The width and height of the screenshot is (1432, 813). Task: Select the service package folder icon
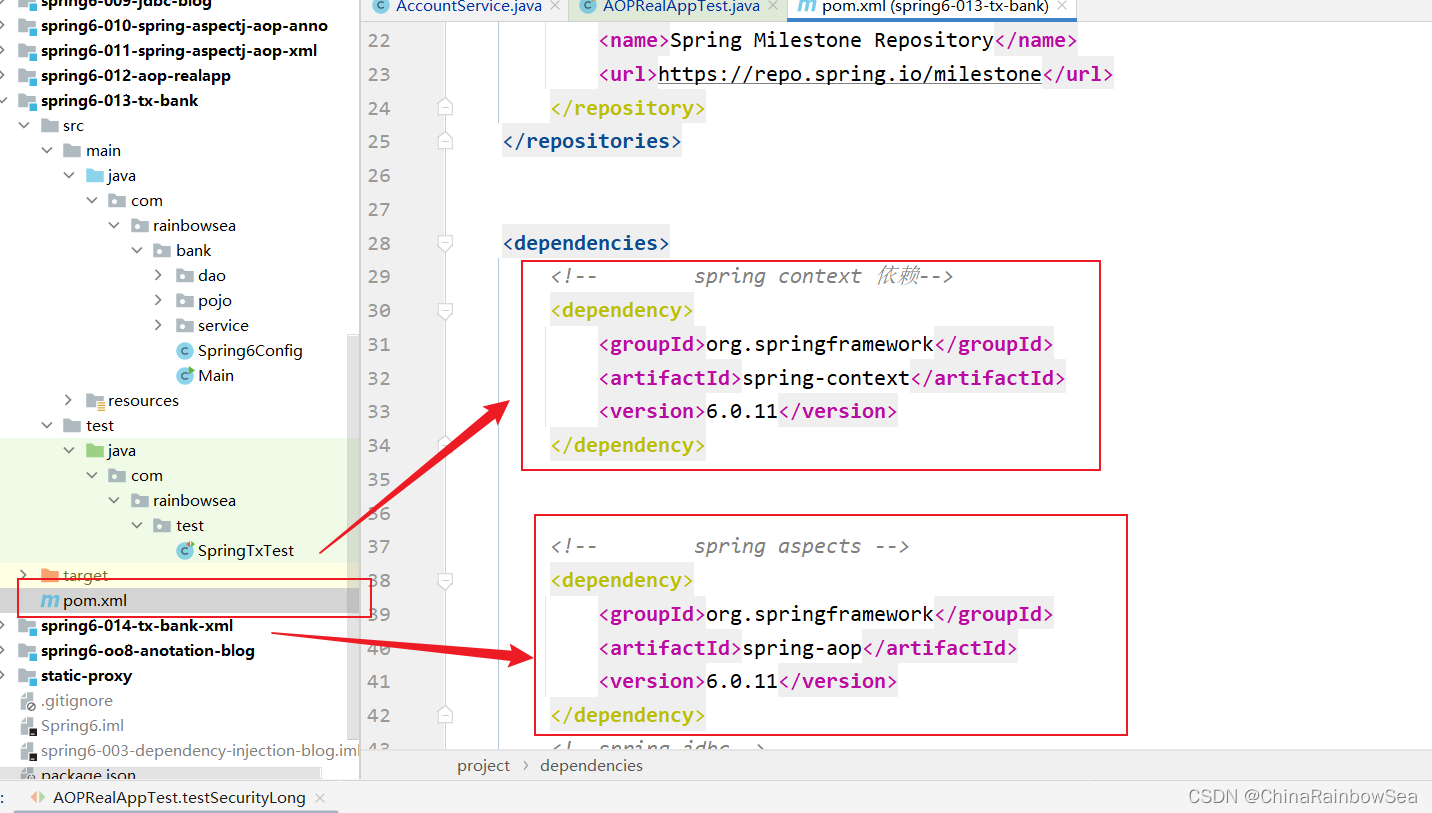point(184,325)
